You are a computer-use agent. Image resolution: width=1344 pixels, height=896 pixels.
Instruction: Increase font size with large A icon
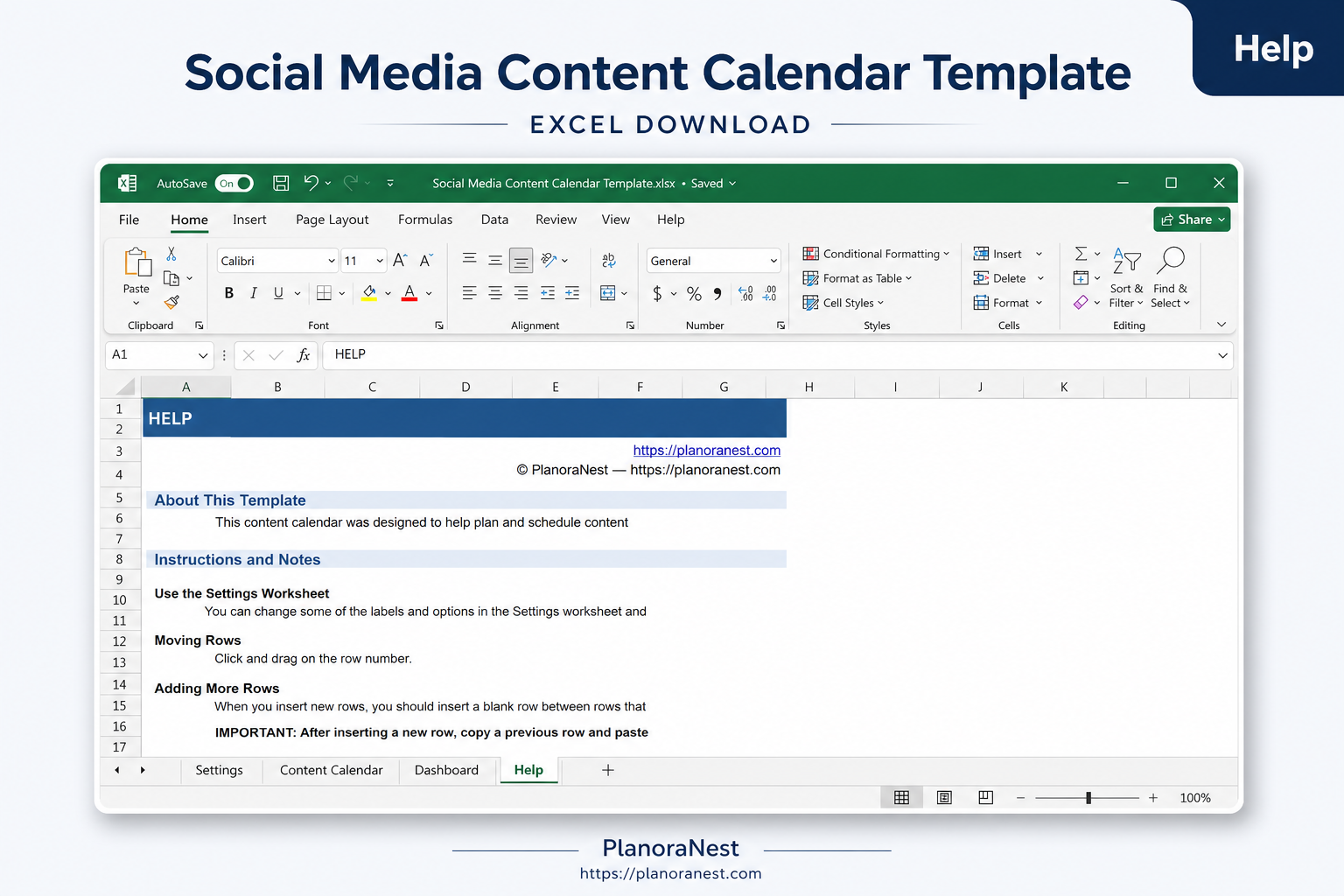[400, 260]
